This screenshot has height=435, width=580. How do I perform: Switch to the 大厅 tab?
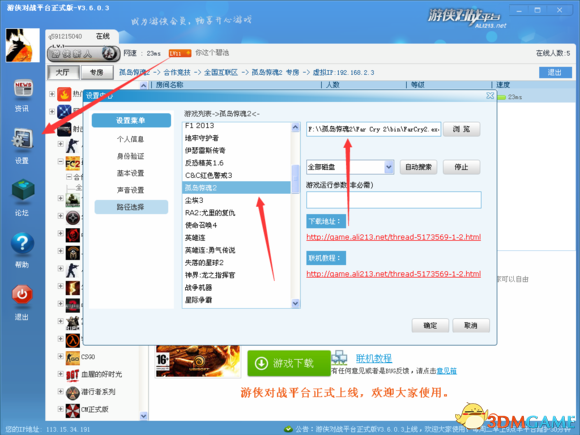[x=63, y=72]
